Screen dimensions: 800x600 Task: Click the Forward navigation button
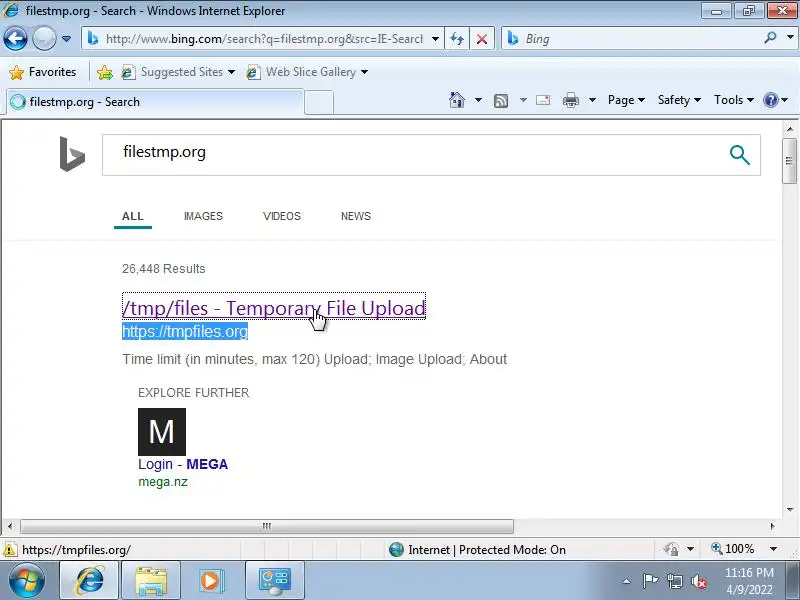44,39
